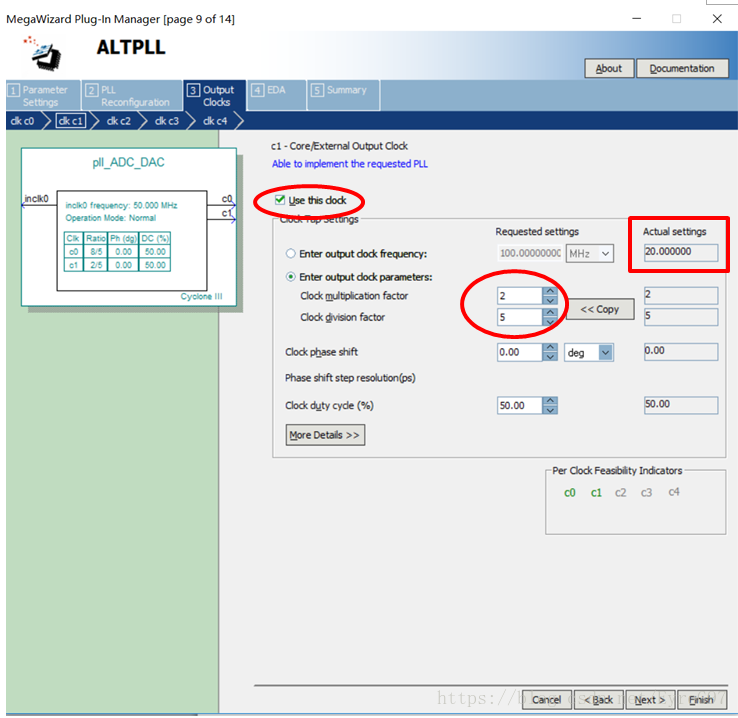The width and height of the screenshot is (738, 718).
Task: Open the Documentation button
Action: [x=682, y=69]
